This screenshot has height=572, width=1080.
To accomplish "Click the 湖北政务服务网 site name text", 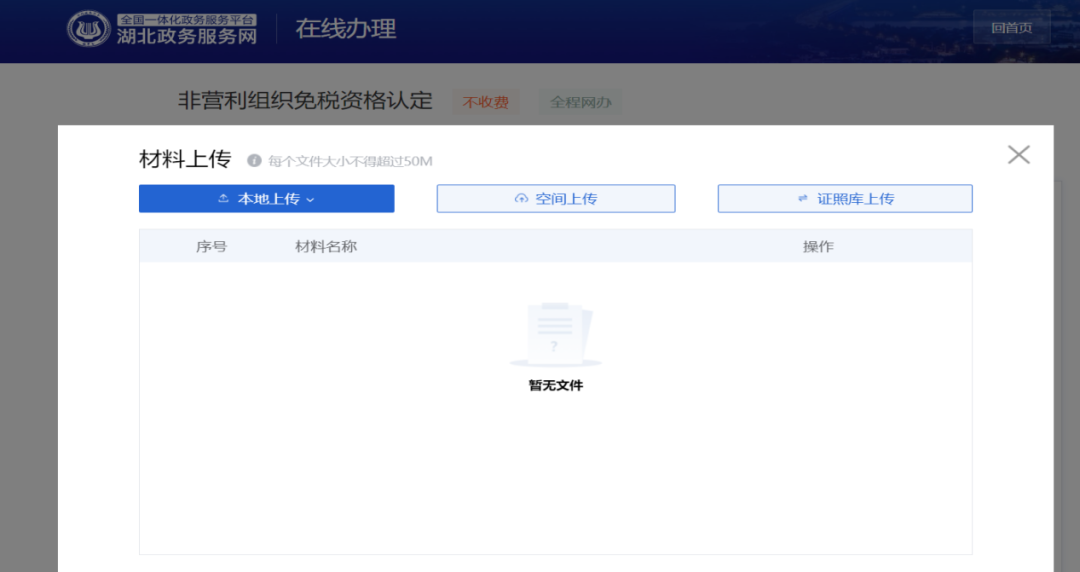I will [187, 37].
